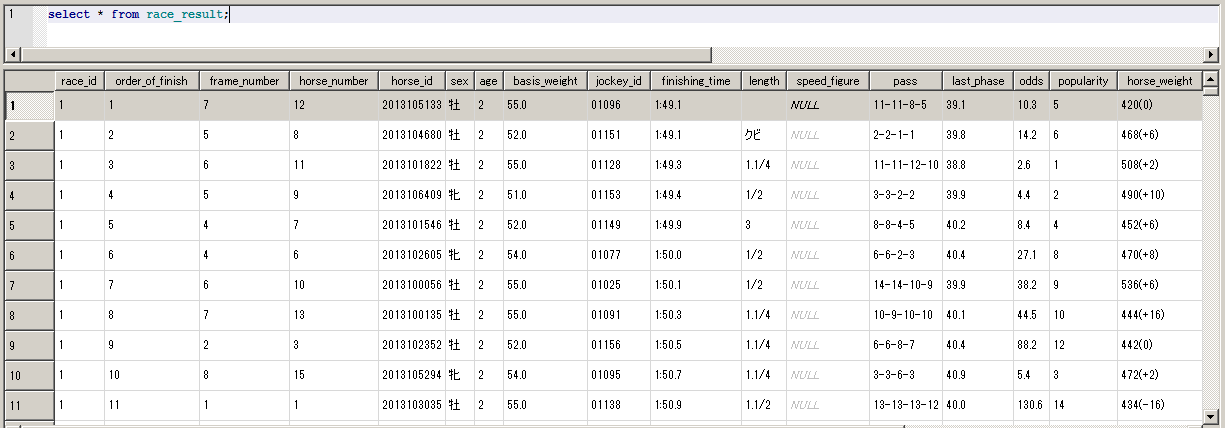The width and height of the screenshot is (1225, 428).
Task: Click the popularity column header
Action: pyautogui.click(x=1082, y=81)
